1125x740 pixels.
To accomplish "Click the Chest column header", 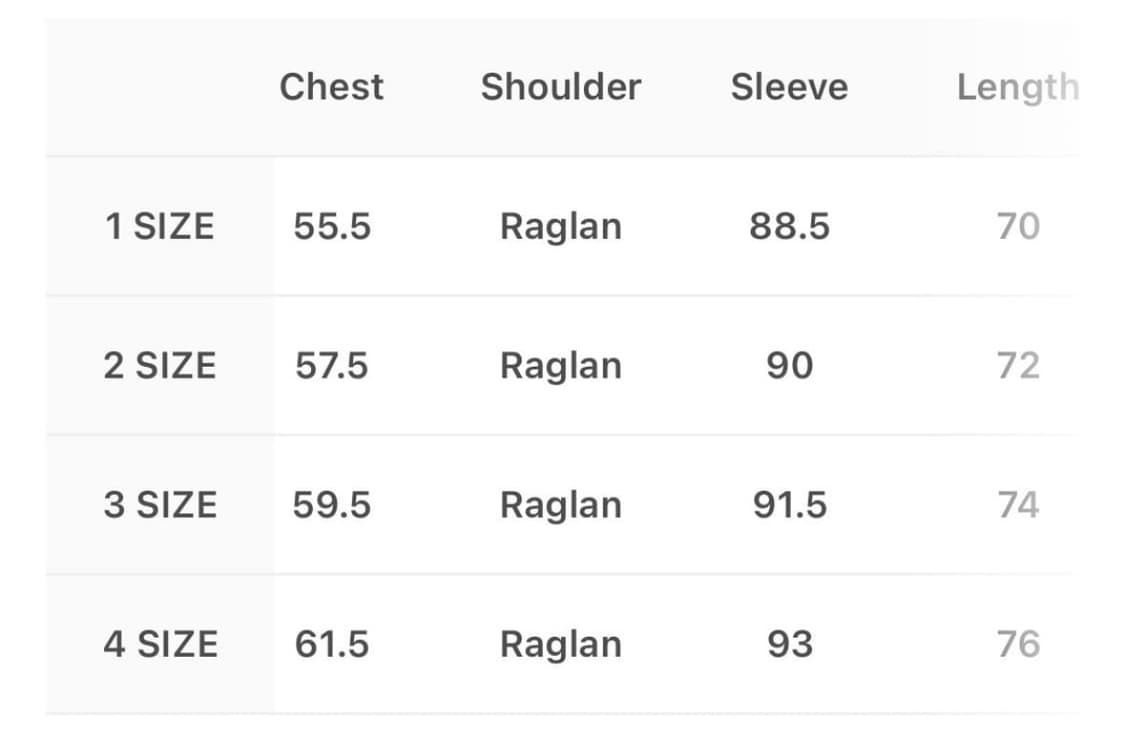I will point(331,87).
